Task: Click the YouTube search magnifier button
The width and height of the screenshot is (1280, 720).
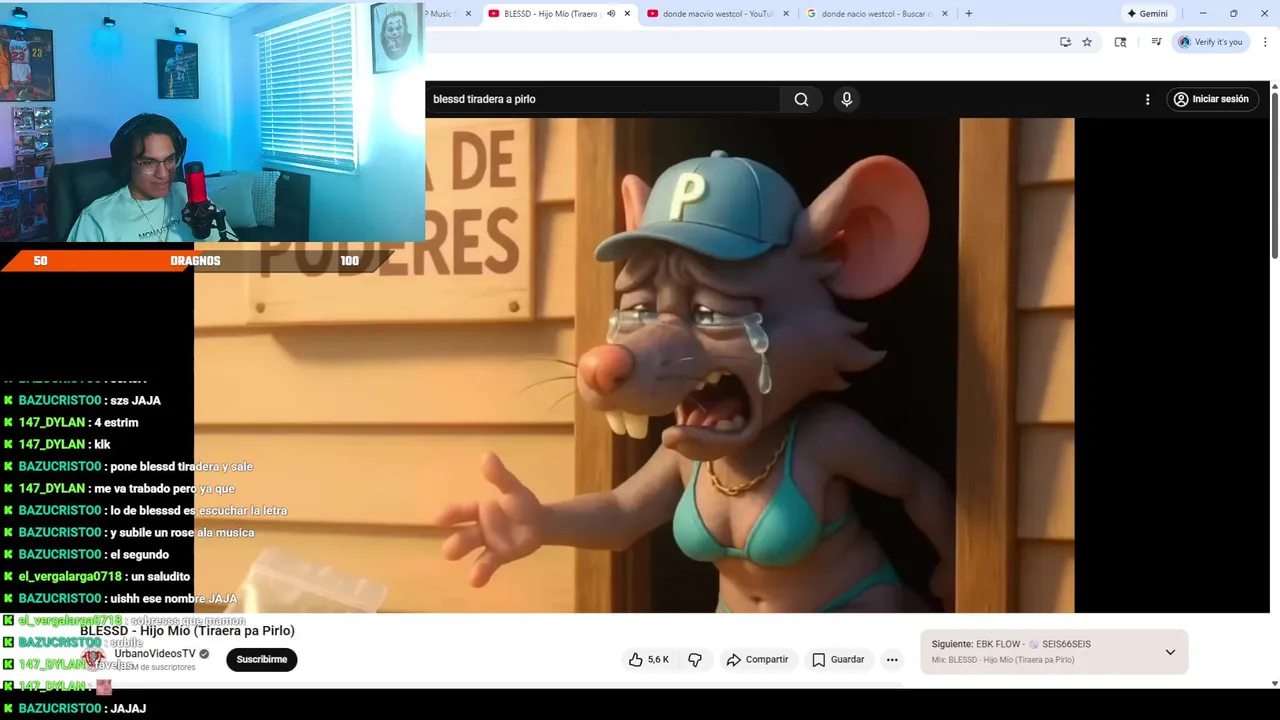Action: [x=801, y=99]
